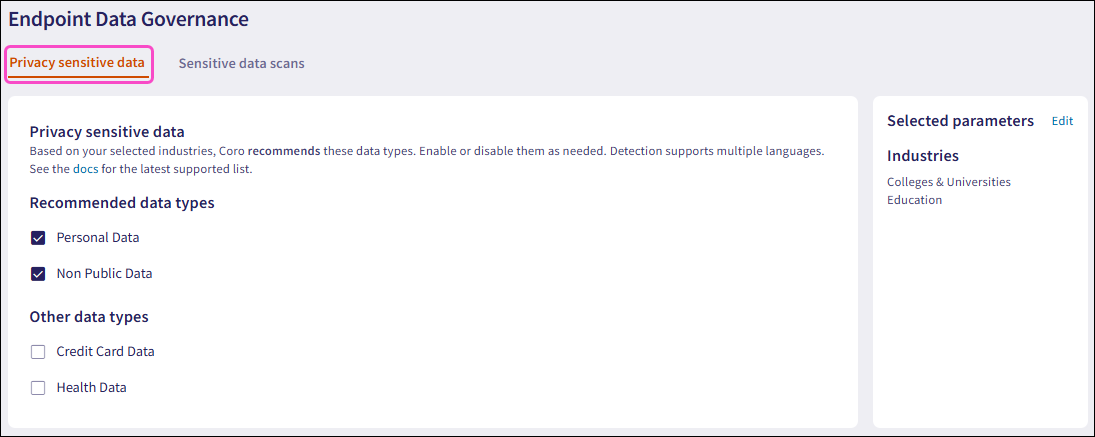Open the docs link for supported languages
The width and height of the screenshot is (1095, 437).
coord(86,169)
